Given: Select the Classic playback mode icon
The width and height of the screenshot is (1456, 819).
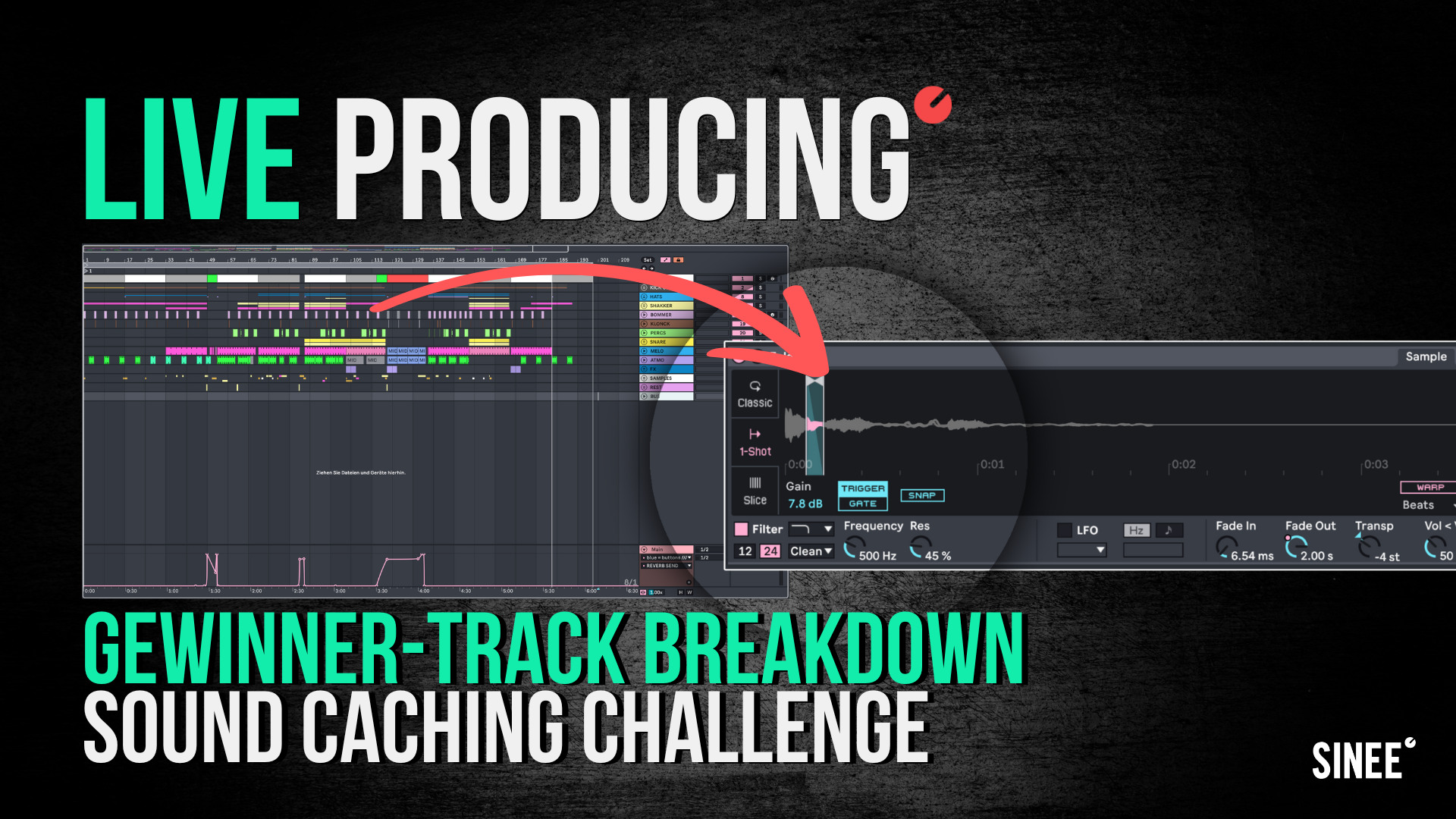Looking at the screenshot, I should tap(757, 388).
